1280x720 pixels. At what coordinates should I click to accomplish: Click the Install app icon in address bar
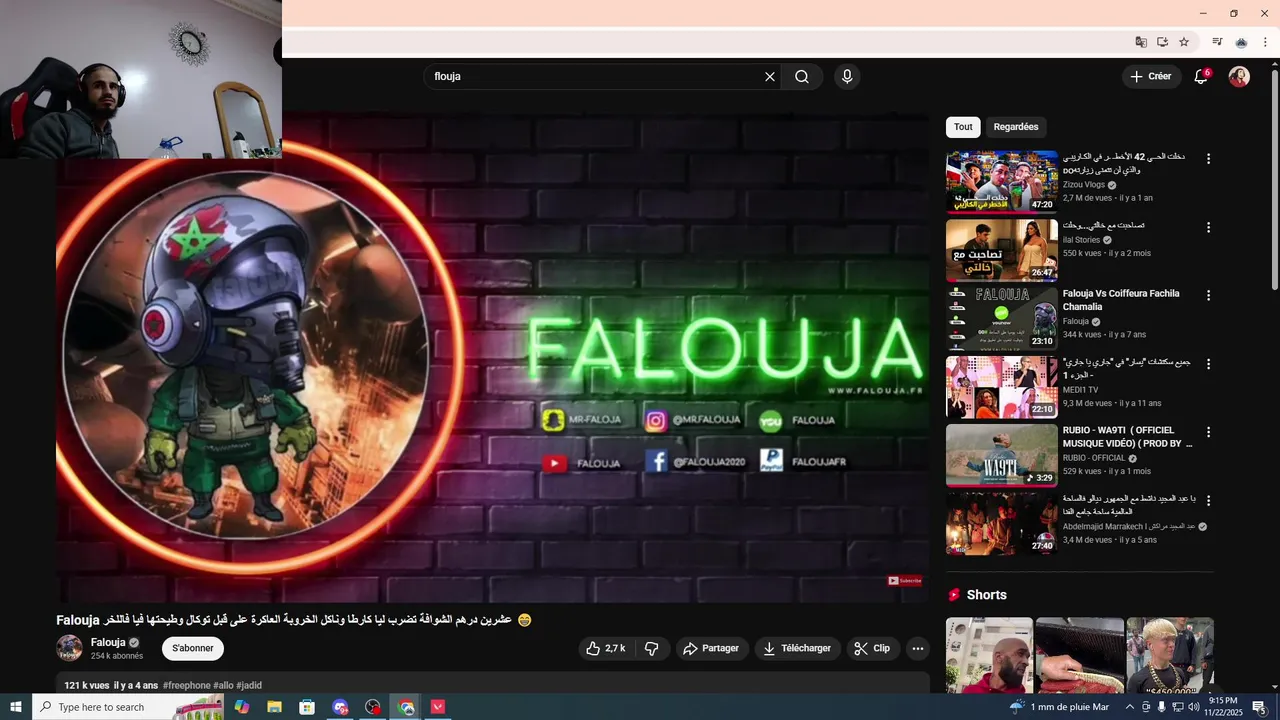click(x=1163, y=42)
